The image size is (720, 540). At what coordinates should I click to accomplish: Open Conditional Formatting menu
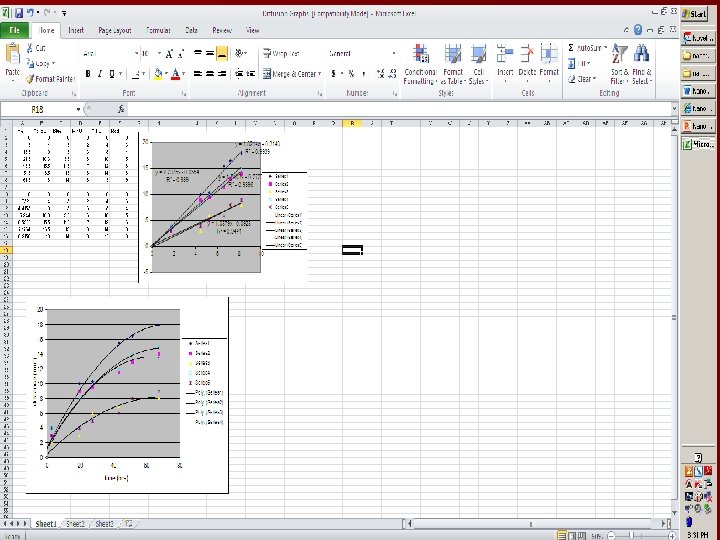[420, 64]
